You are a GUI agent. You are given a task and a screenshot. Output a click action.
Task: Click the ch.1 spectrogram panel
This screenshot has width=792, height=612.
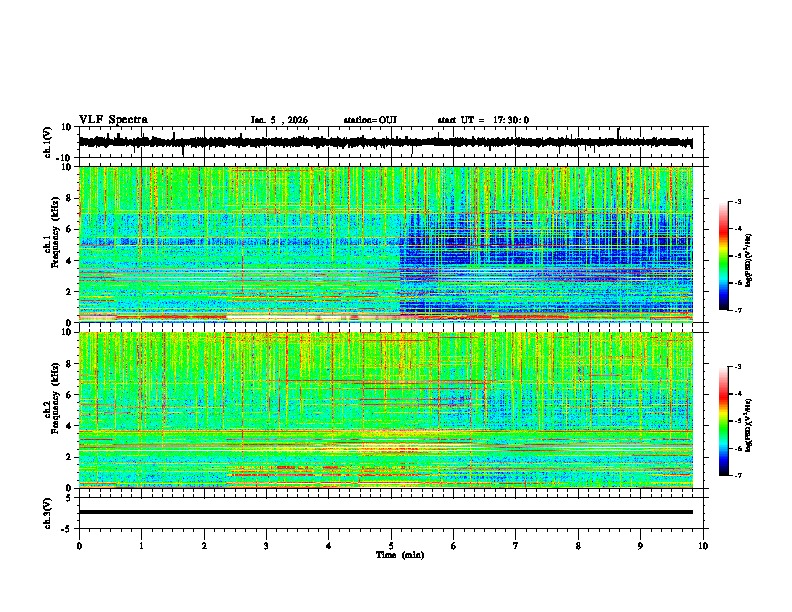[x=386, y=244]
